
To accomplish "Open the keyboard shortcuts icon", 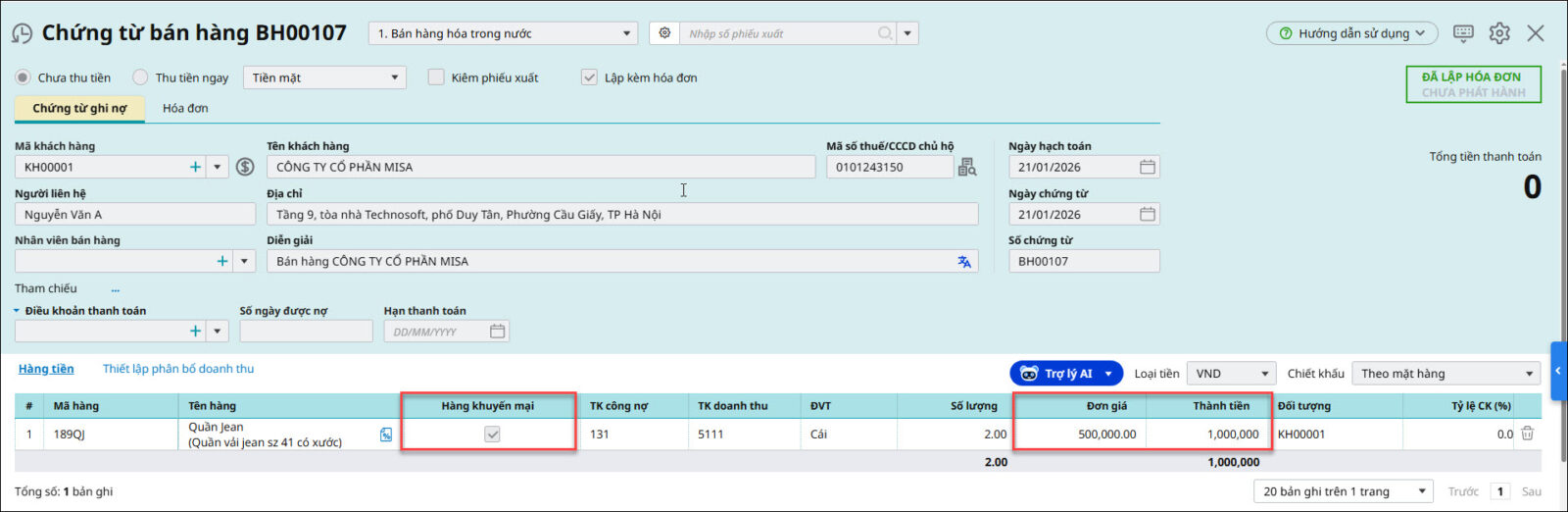I will click(x=1463, y=33).
